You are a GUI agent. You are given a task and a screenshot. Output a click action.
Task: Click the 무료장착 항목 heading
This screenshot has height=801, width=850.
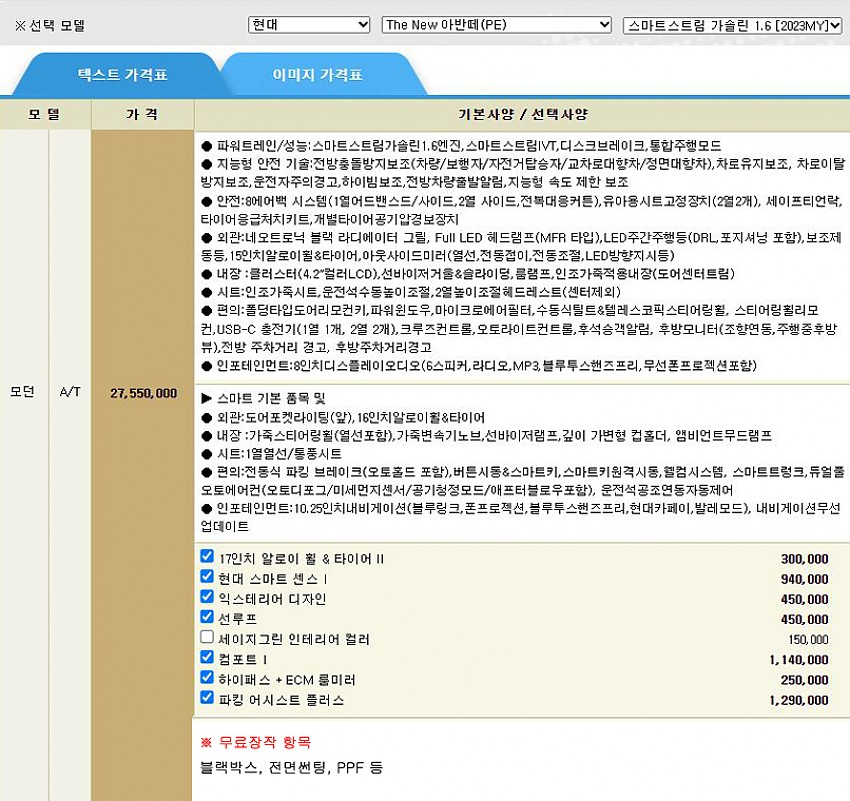point(256,742)
